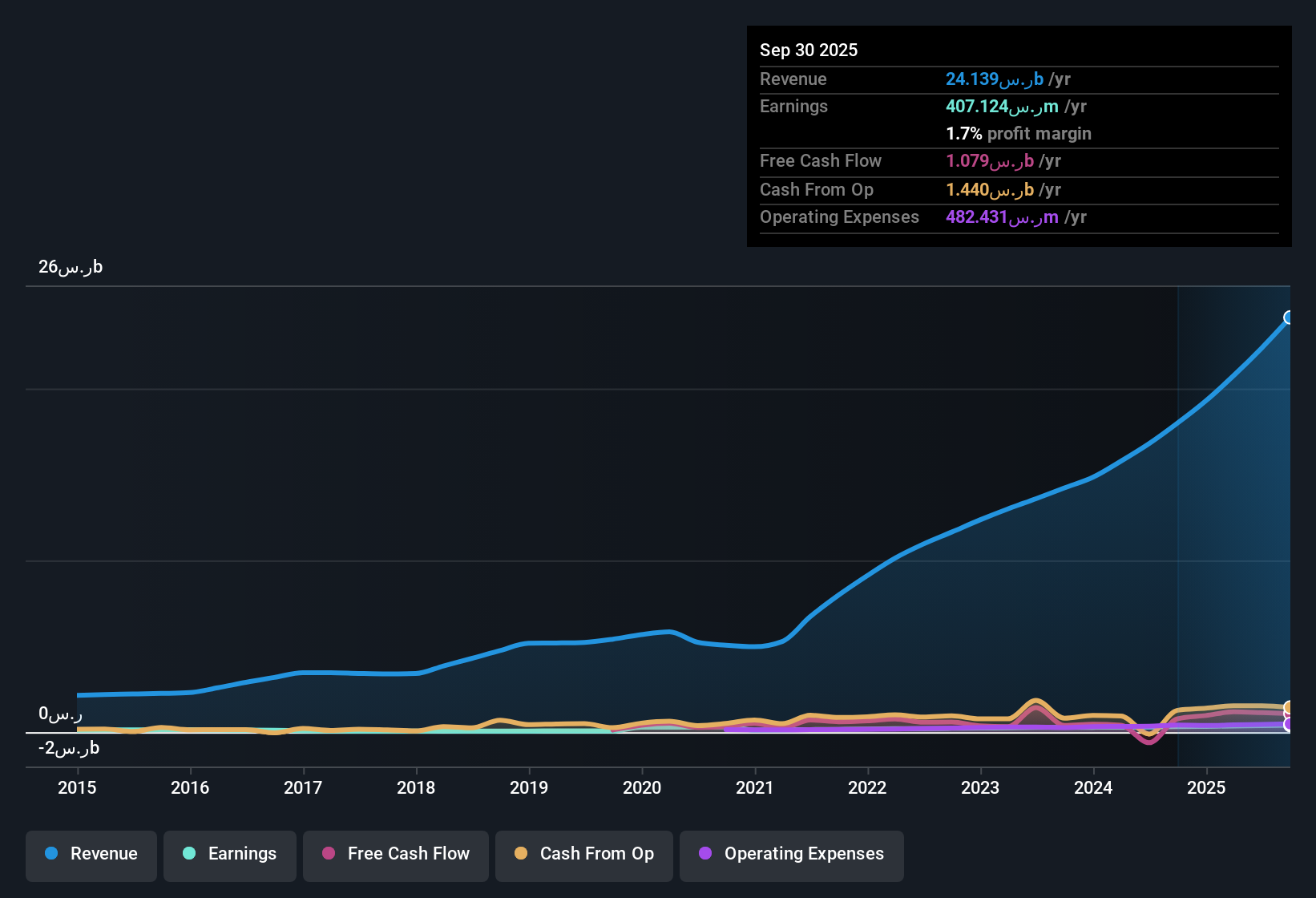Viewport: 1316px width, 898px height.
Task: Expand the Free Cash Flow legend entry
Action: coord(395,855)
